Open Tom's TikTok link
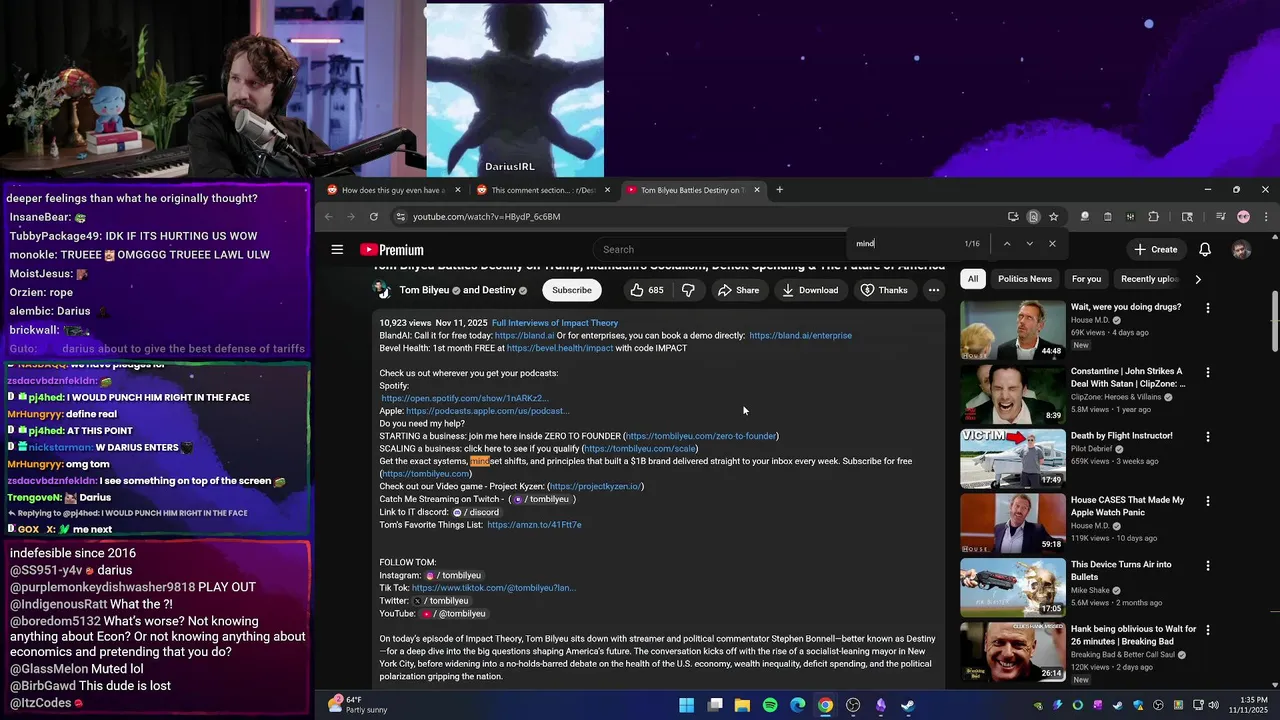The height and width of the screenshot is (720, 1280). point(494,588)
